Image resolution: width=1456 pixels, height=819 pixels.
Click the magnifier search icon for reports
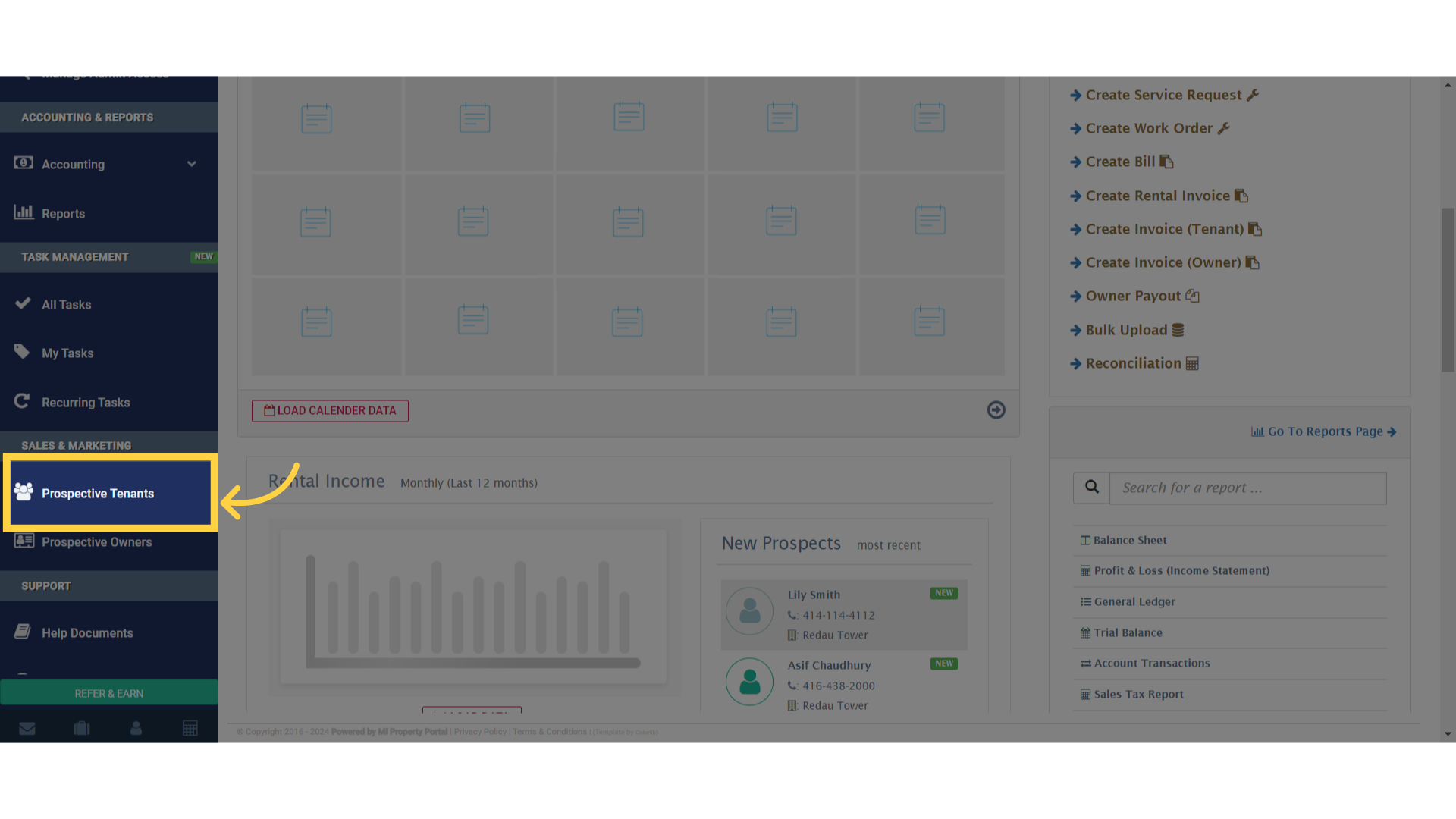[x=1091, y=488]
